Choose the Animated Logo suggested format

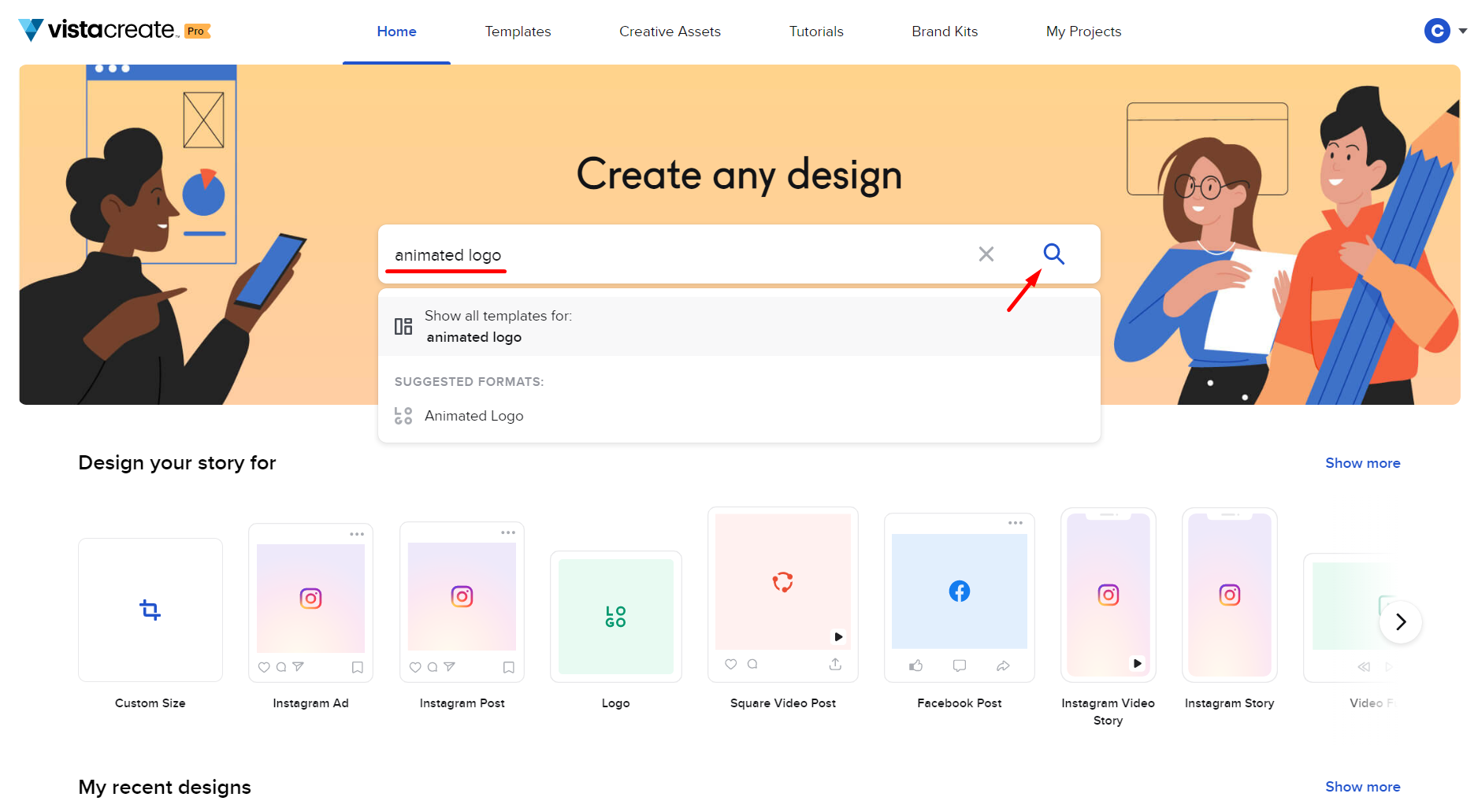739,416
